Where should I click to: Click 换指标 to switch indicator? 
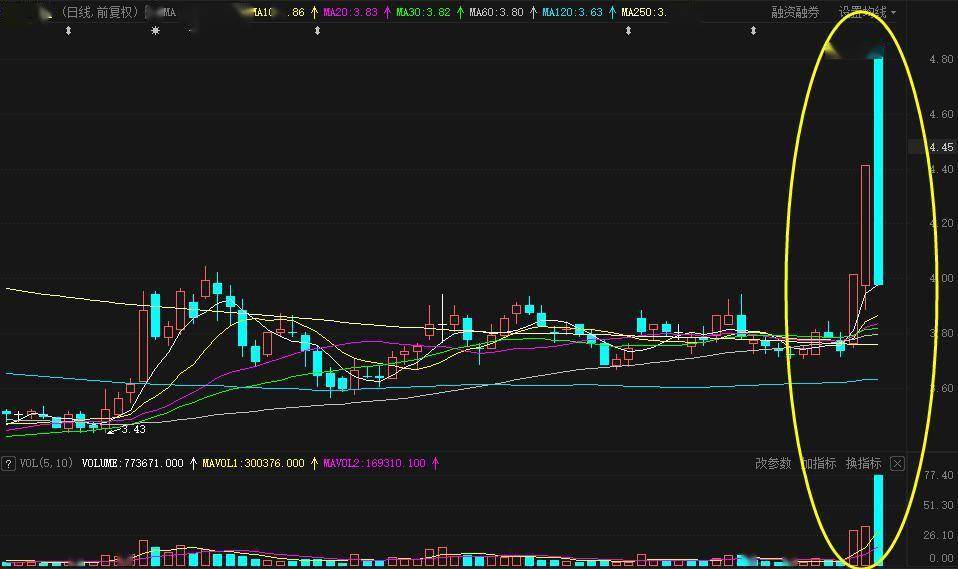pos(863,463)
